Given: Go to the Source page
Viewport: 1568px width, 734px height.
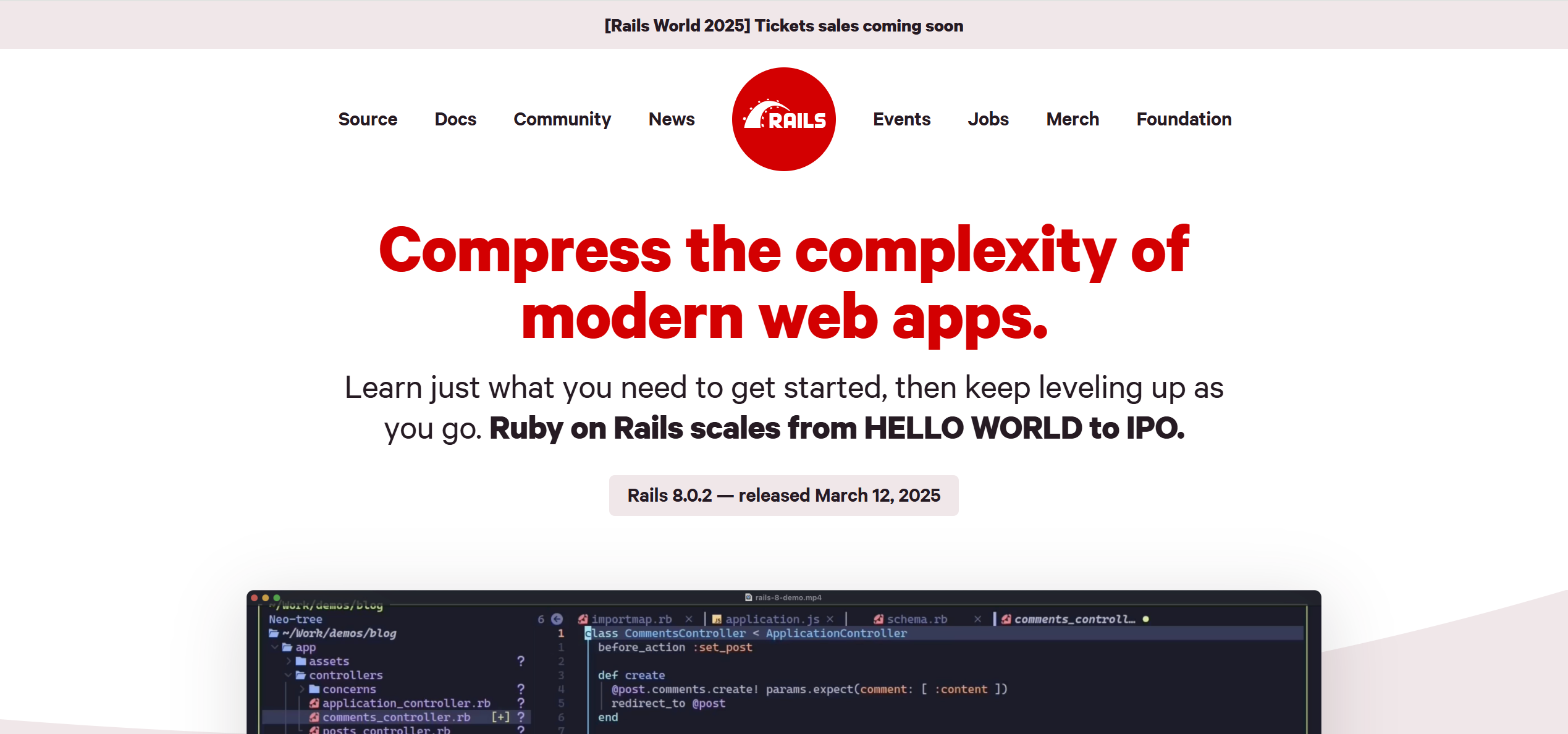Looking at the screenshot, I should [x=368, y=119].
